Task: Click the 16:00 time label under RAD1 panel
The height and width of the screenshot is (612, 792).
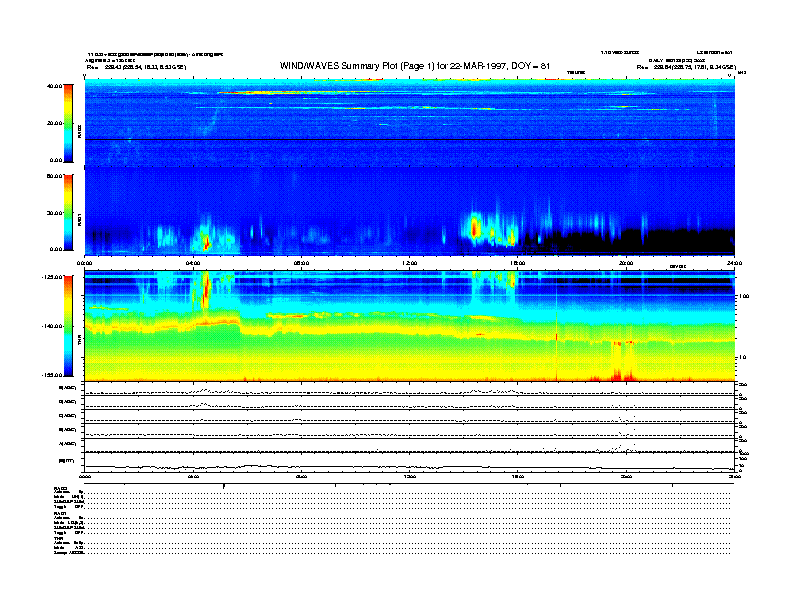Action: [x=518, y=263]
